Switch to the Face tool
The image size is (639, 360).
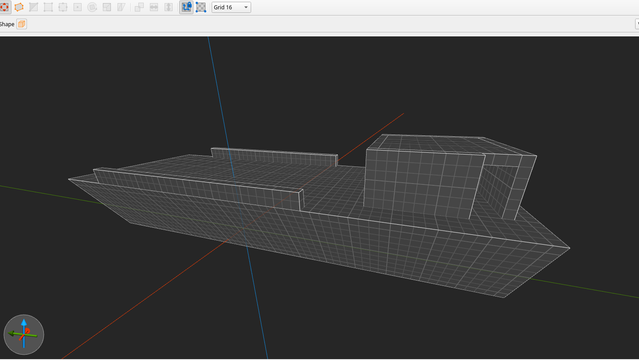click(x=77, y=7)
